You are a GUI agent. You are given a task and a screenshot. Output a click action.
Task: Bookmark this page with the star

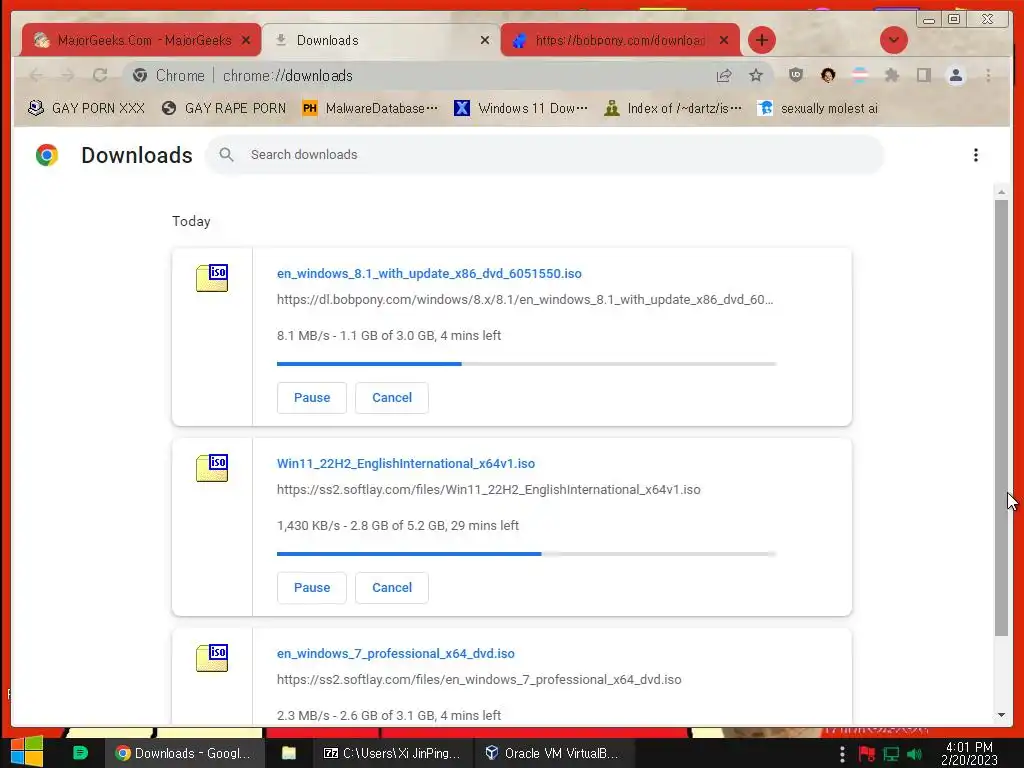756,76
